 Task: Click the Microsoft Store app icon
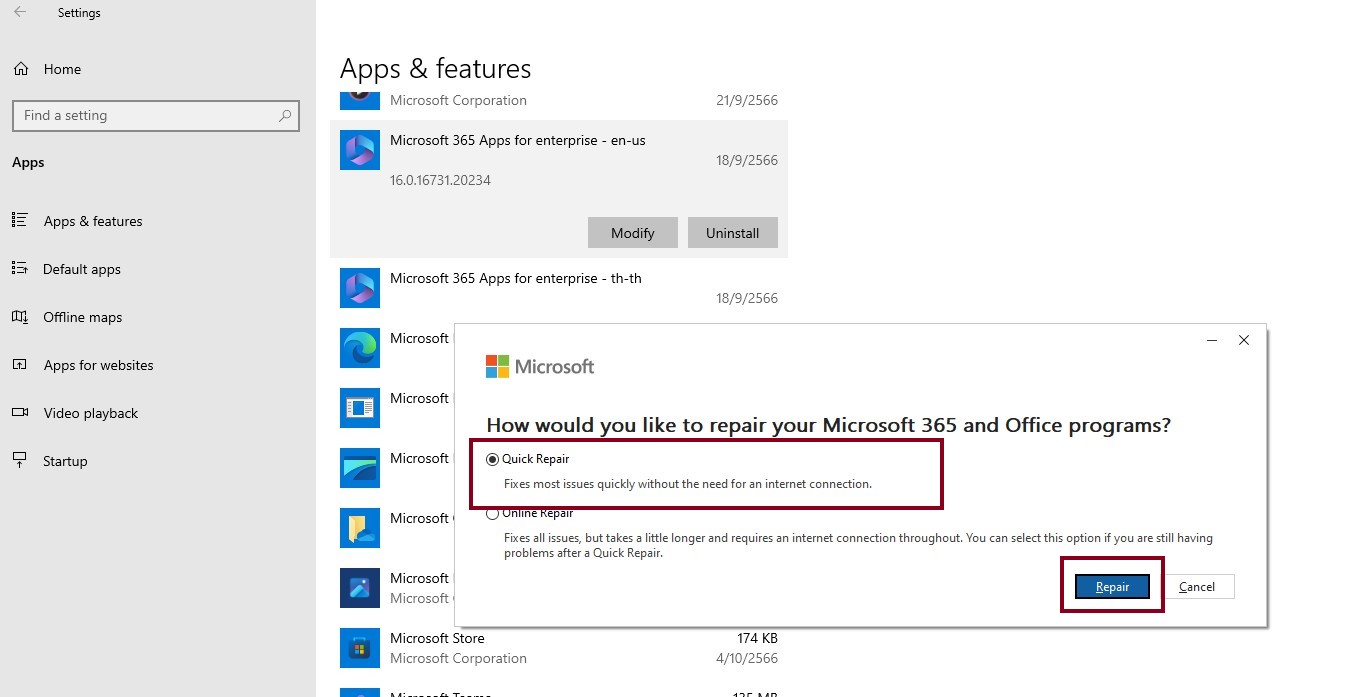tap(359, 648)
